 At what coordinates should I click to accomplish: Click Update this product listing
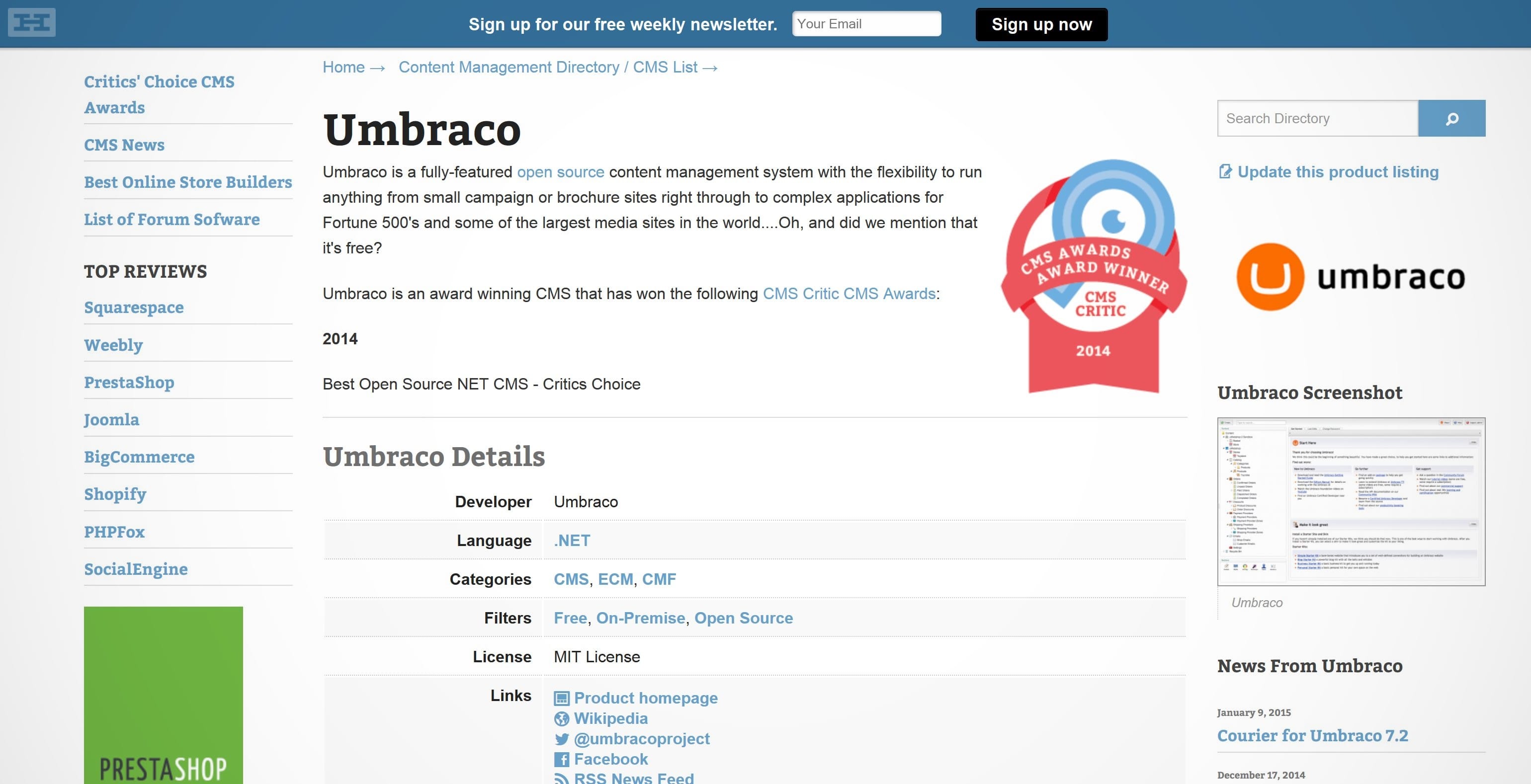(1338, 171)
